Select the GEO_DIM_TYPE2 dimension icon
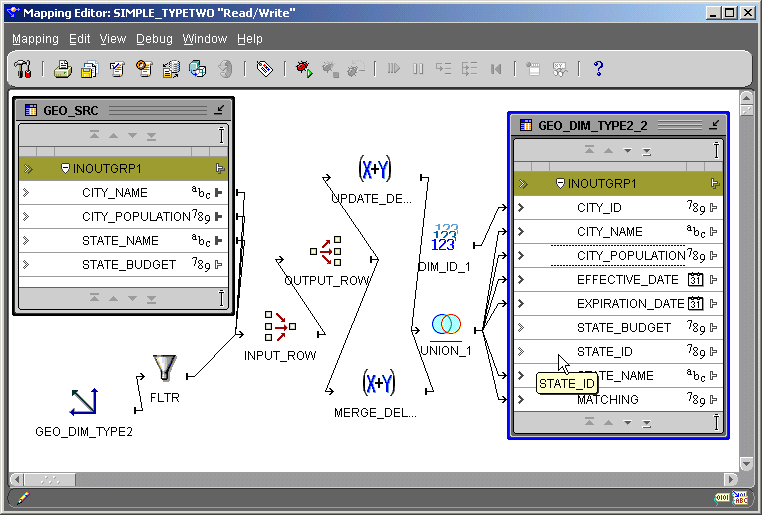The width and height of the screenshot is (762, 515). tap(84, 402)
